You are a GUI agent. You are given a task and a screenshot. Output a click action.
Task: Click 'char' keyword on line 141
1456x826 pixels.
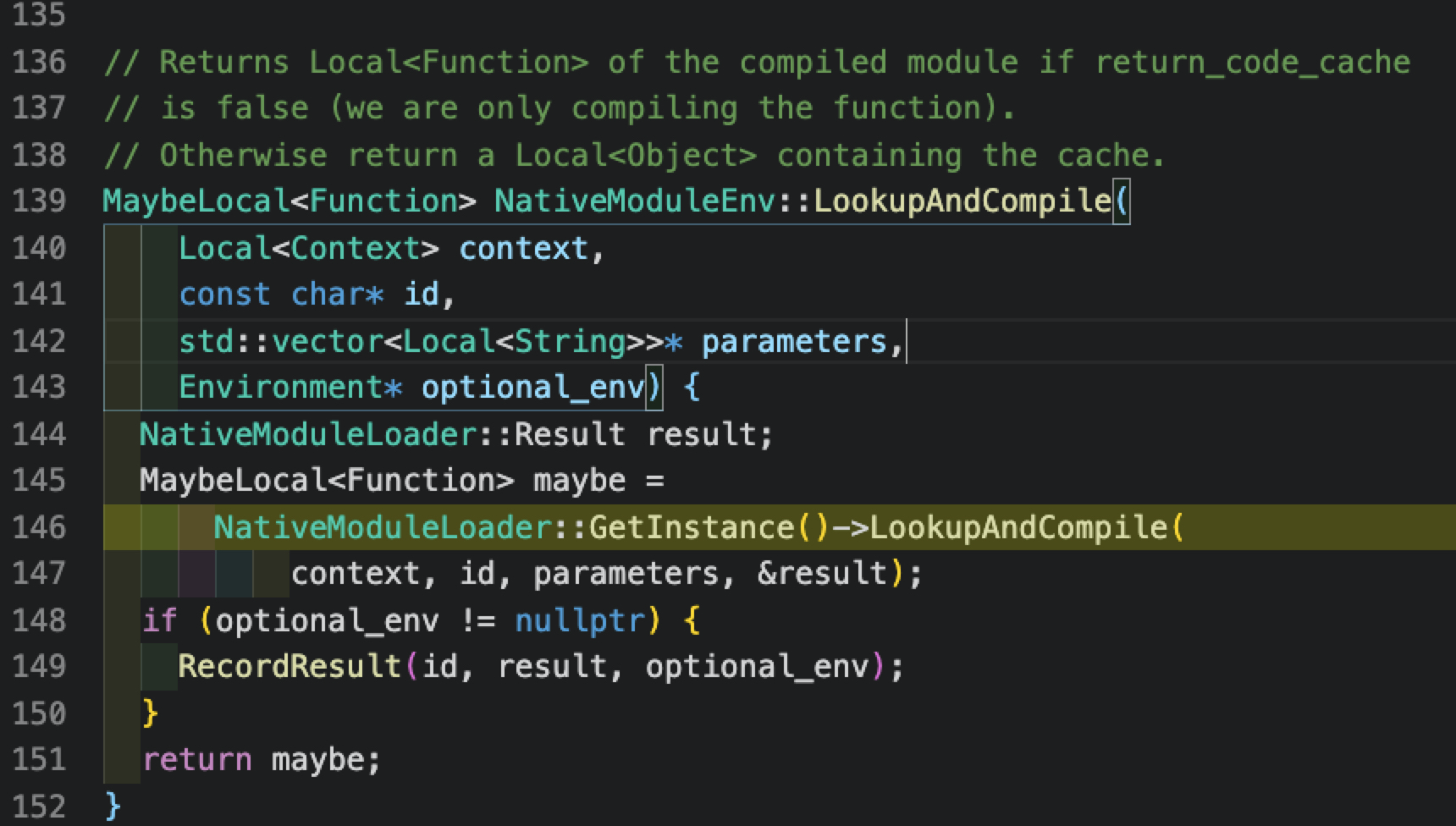coord(328,295)
